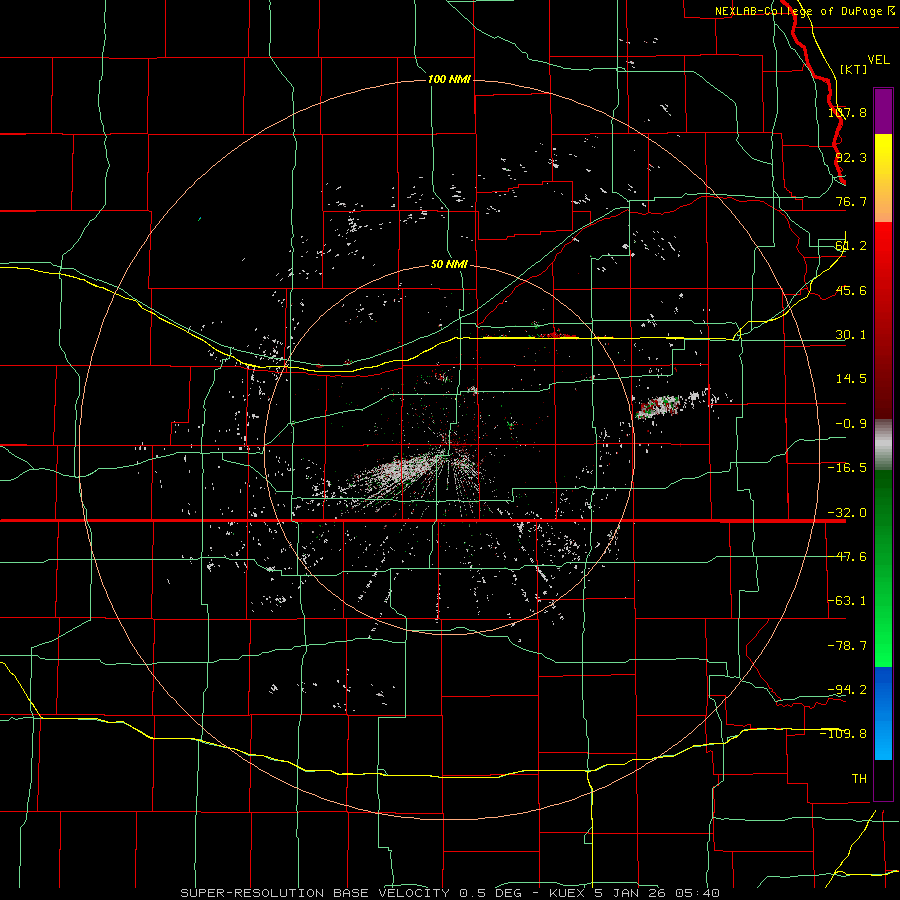Click the 50 NMI range ring label

coord(449,265)
